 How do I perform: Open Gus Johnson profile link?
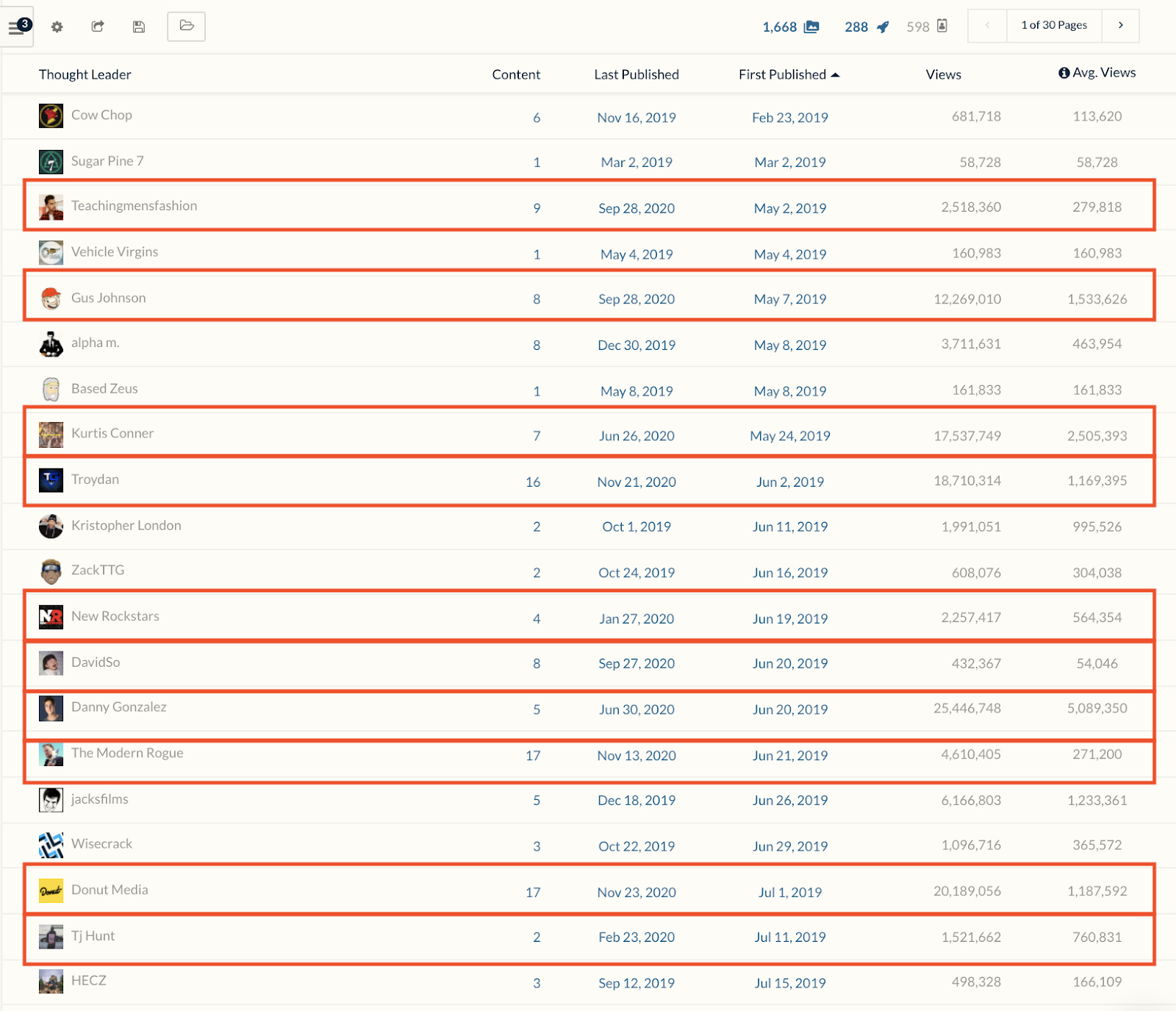coord(108,298)
